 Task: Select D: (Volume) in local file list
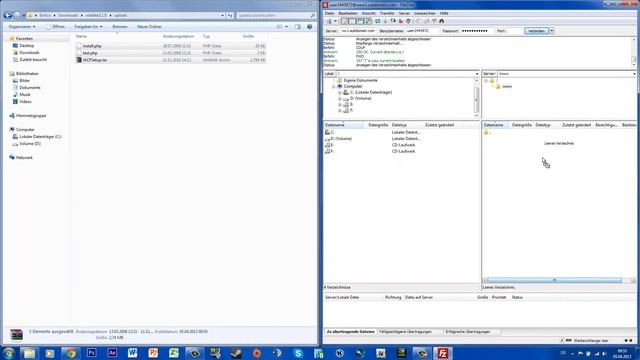[341, 139]
